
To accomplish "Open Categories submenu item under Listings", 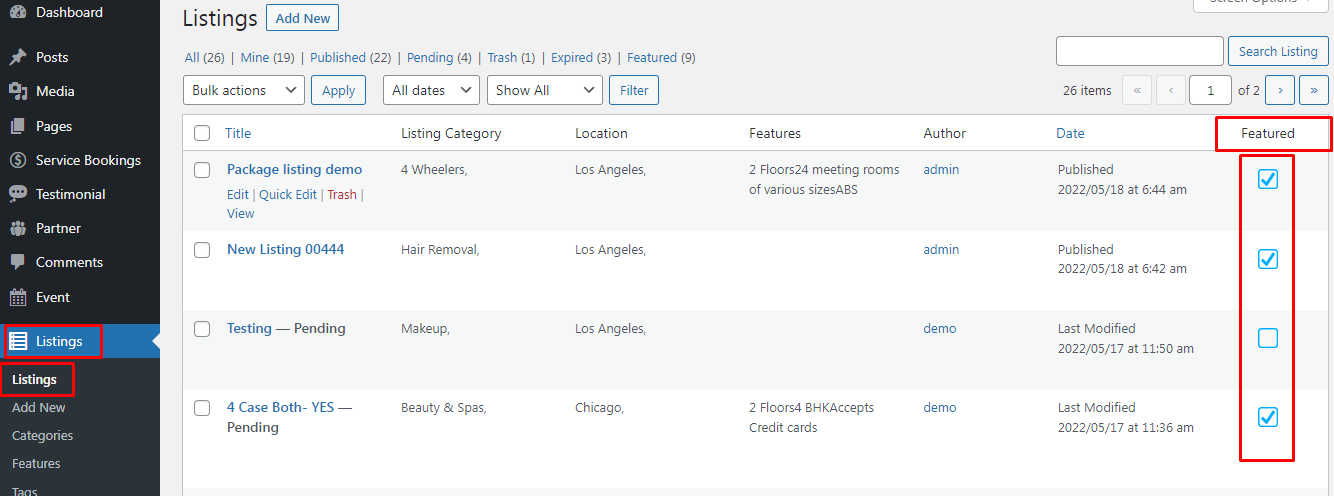I will coord(42,435).
